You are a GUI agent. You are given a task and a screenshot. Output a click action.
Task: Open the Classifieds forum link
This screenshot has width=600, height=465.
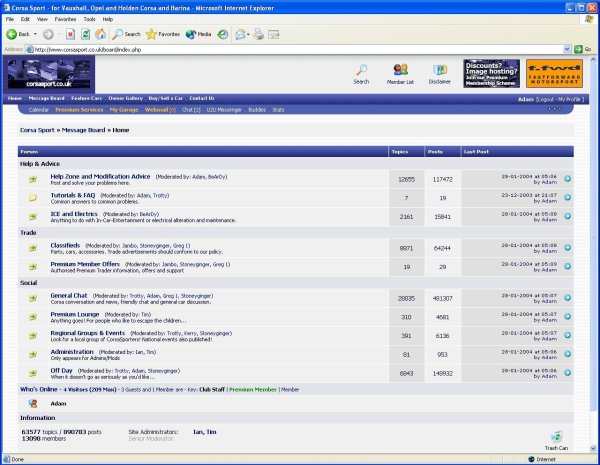[65, 245]
